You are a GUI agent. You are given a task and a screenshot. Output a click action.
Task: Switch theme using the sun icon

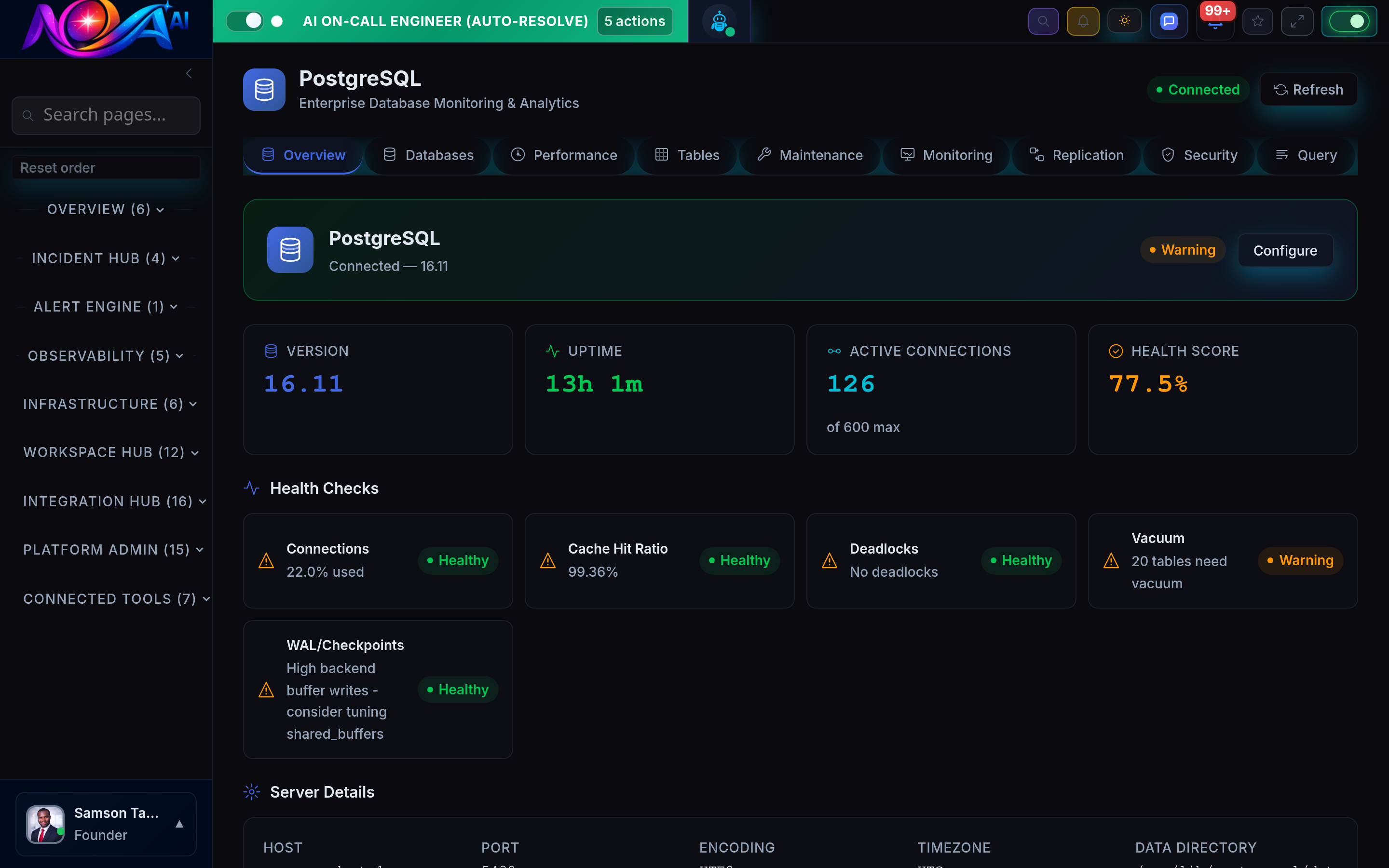(x=1124, y=21)
